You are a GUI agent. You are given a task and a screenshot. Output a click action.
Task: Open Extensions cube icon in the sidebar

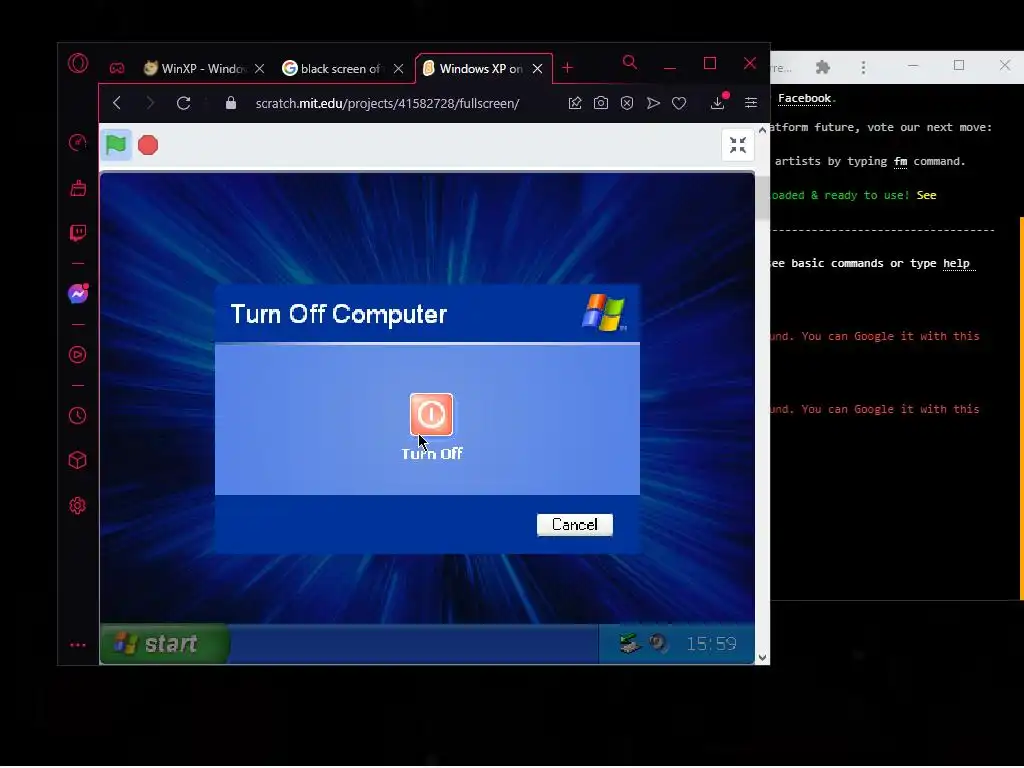pyautogui.click(x=78, y=460)
